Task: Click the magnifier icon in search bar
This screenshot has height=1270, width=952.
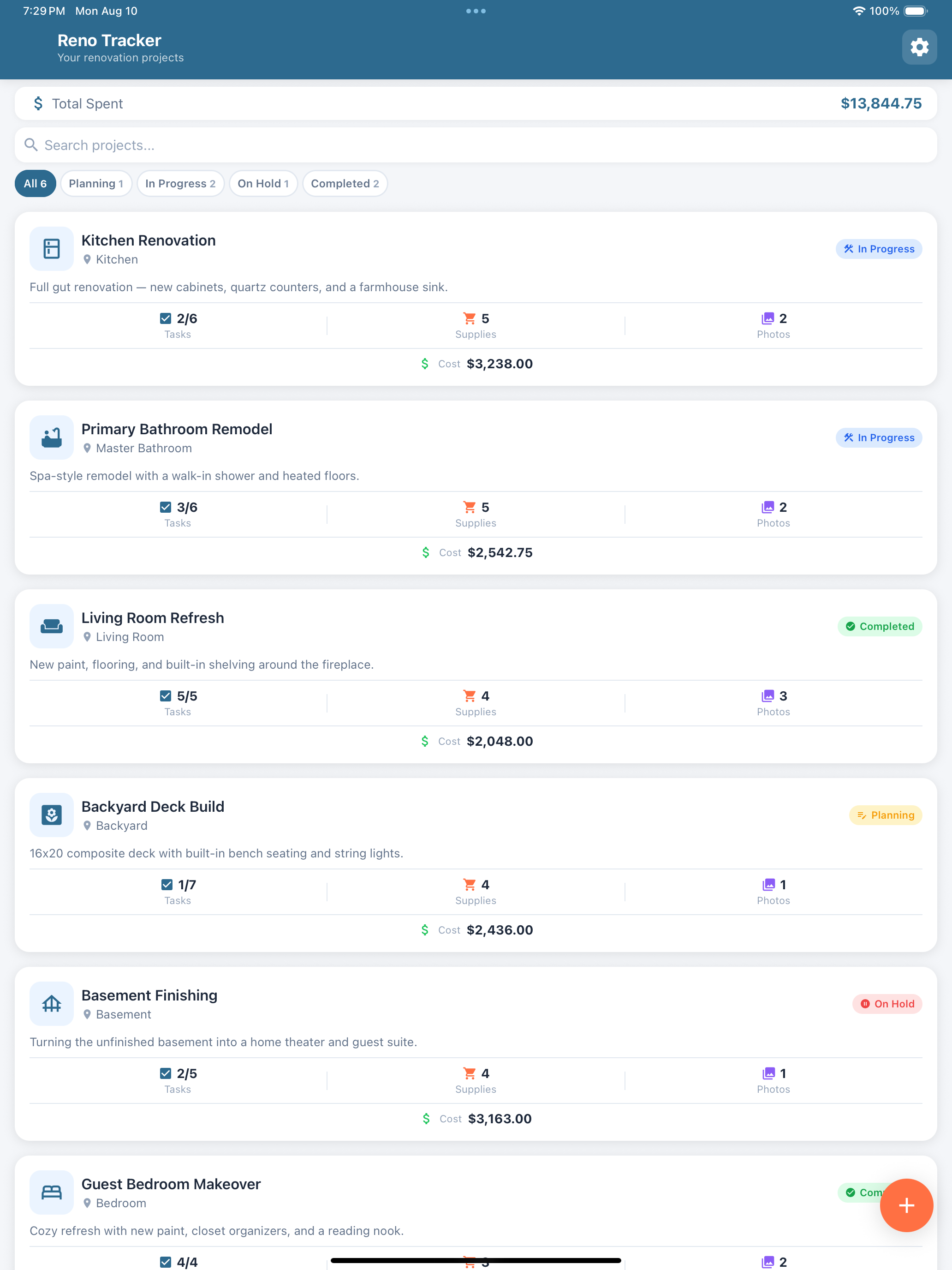Action: point(31,145)
